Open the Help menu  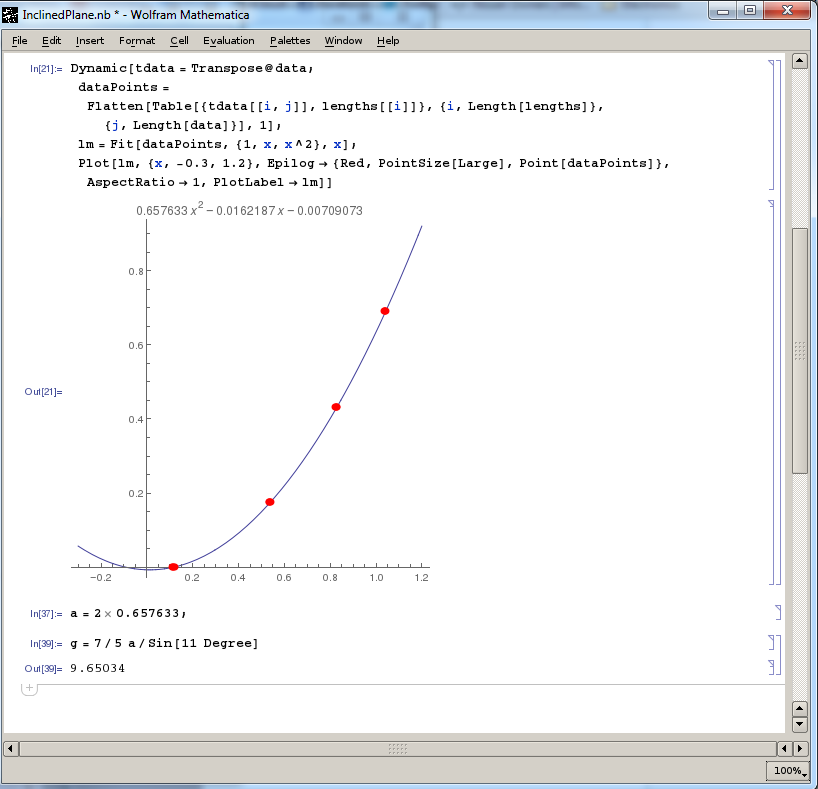(388, 41)
